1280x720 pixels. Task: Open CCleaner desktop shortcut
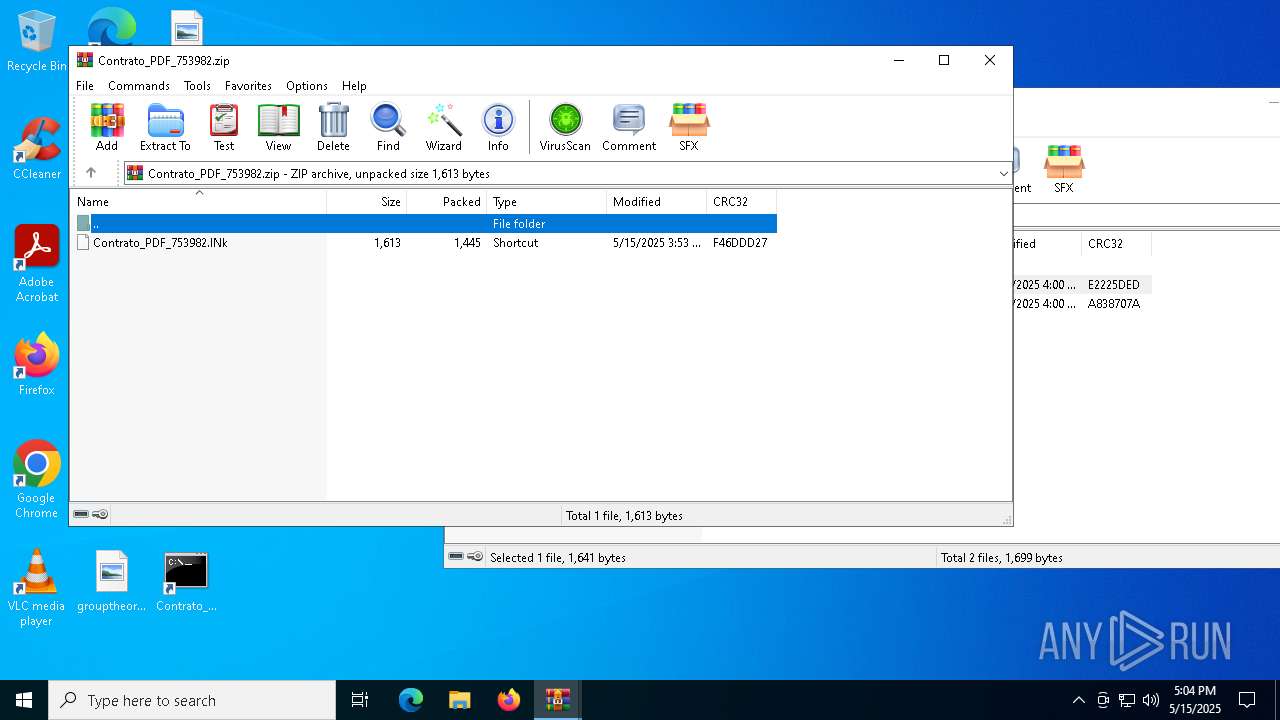point(37,148)
